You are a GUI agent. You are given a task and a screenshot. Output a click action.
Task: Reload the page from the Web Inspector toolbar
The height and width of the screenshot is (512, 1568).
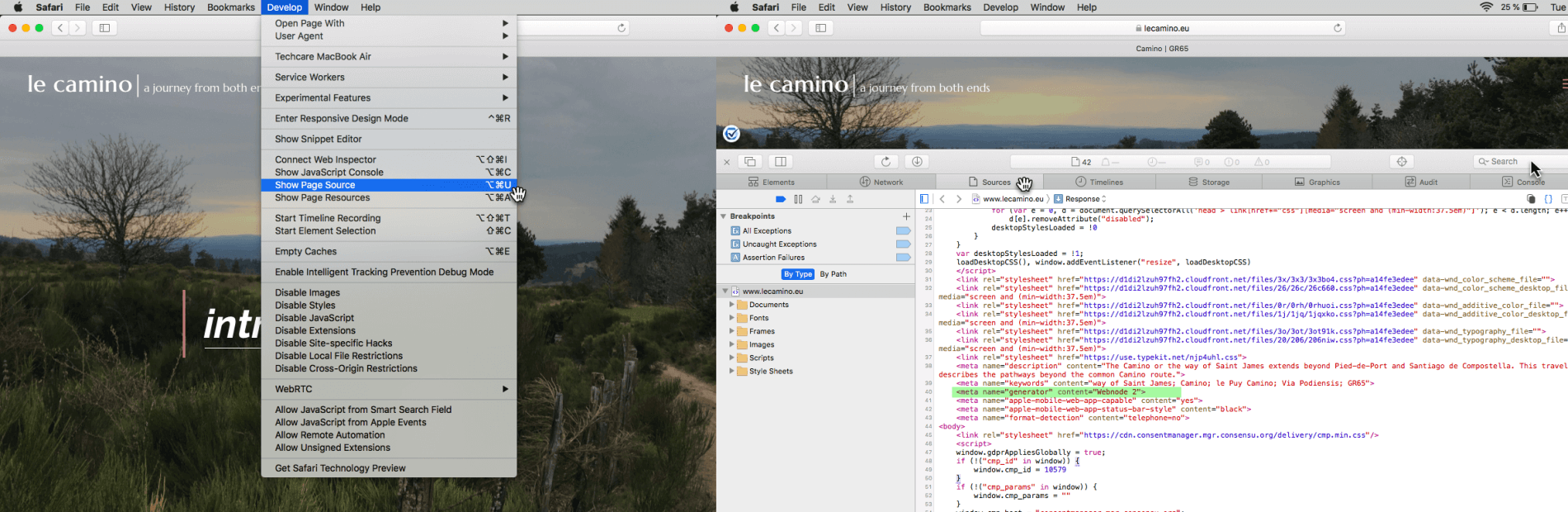[886, 162]
